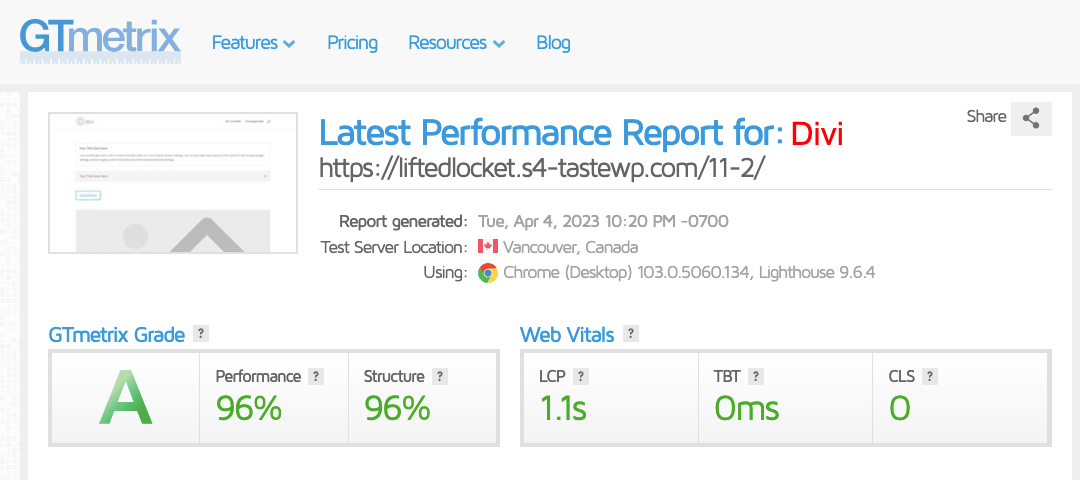Image resolution: width=1080 pixels, height=480 pixels.
Task: Click the 96% Performance score
Action: click(x=249, y=408)
